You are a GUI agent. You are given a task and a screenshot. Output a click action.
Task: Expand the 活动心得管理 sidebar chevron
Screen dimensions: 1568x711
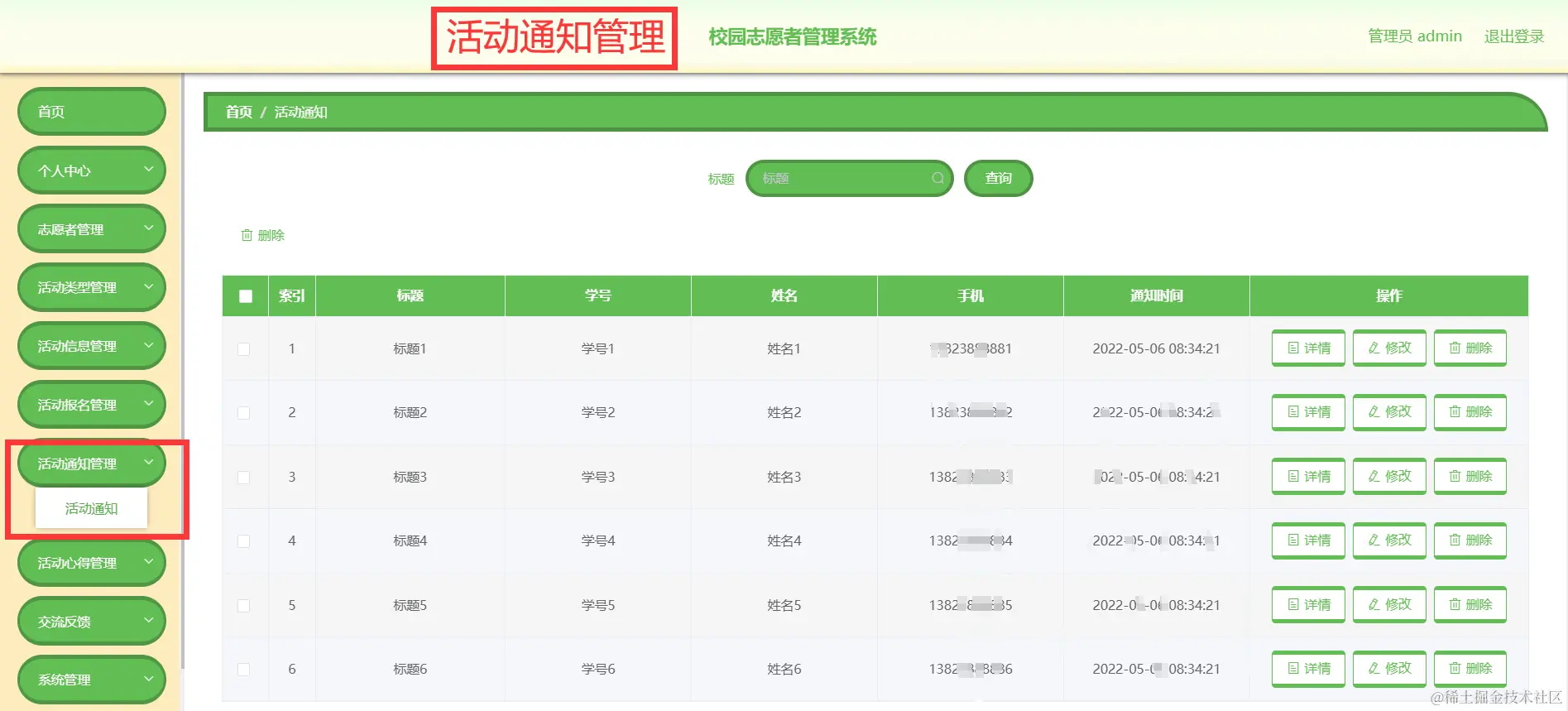(149, 562)
